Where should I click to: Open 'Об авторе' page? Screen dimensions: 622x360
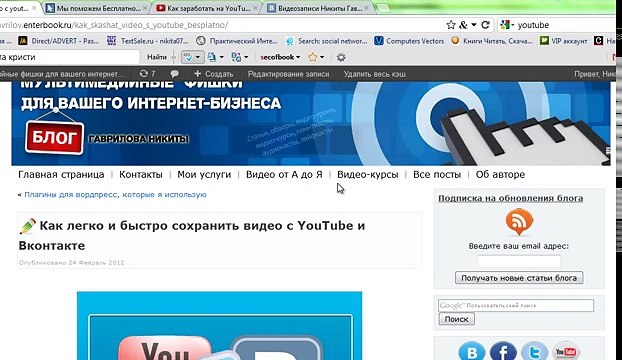500,174
